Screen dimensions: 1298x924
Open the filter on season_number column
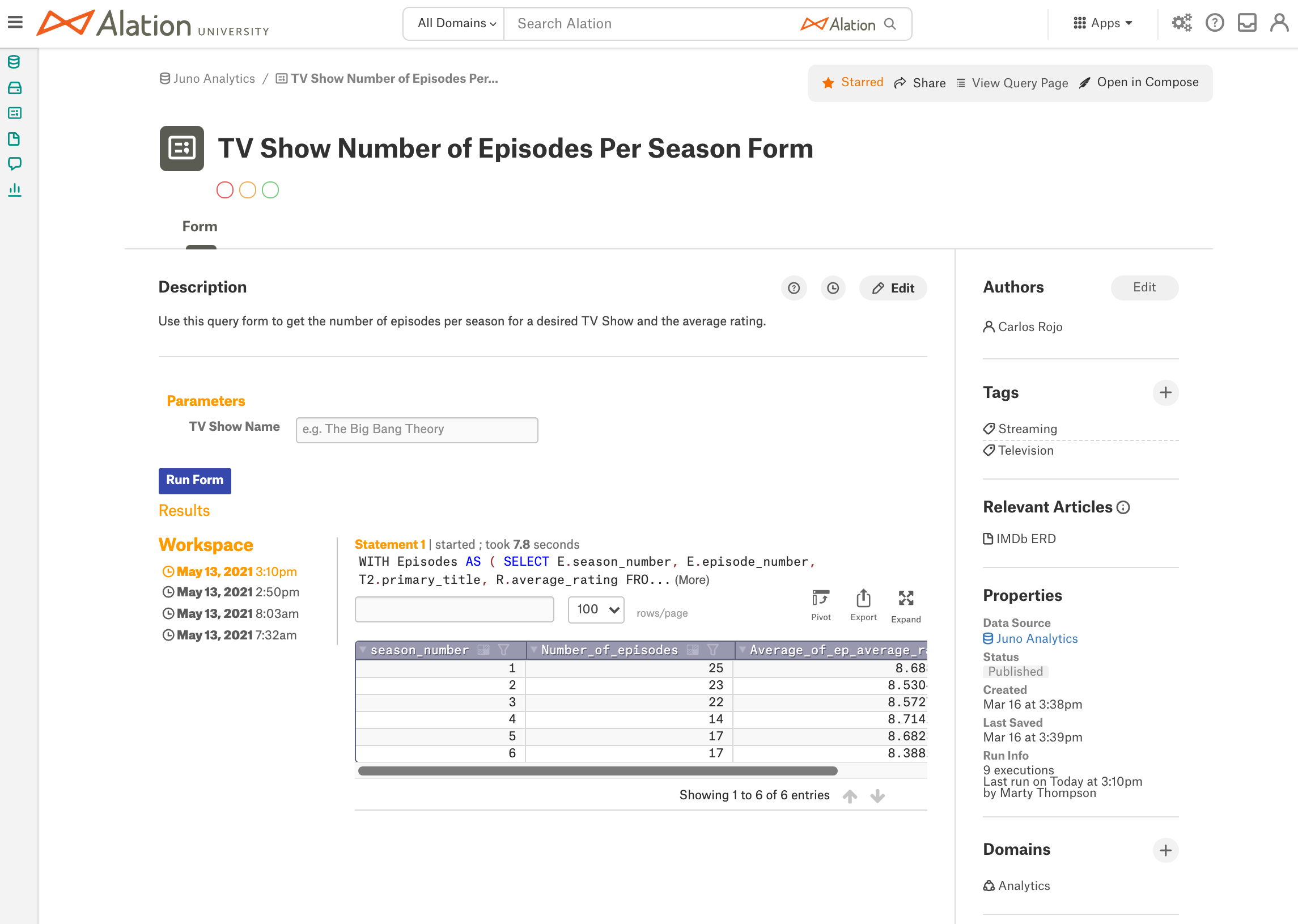coord(504,649)
